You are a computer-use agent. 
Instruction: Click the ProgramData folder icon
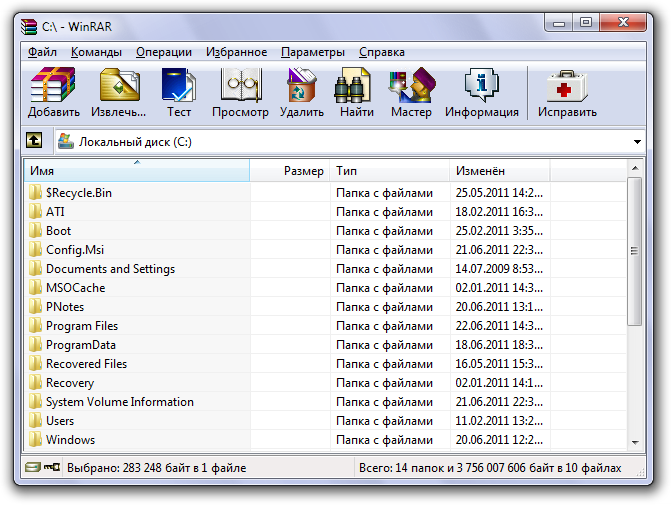click(x=35, y=344)
